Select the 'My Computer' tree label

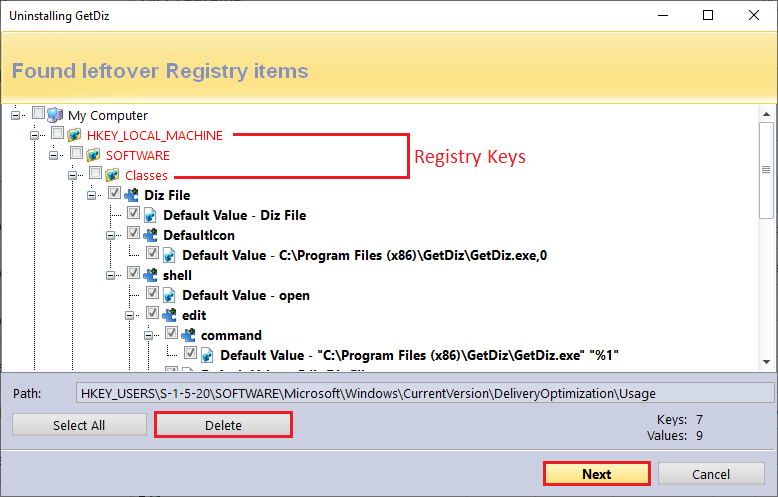(108, 116)
